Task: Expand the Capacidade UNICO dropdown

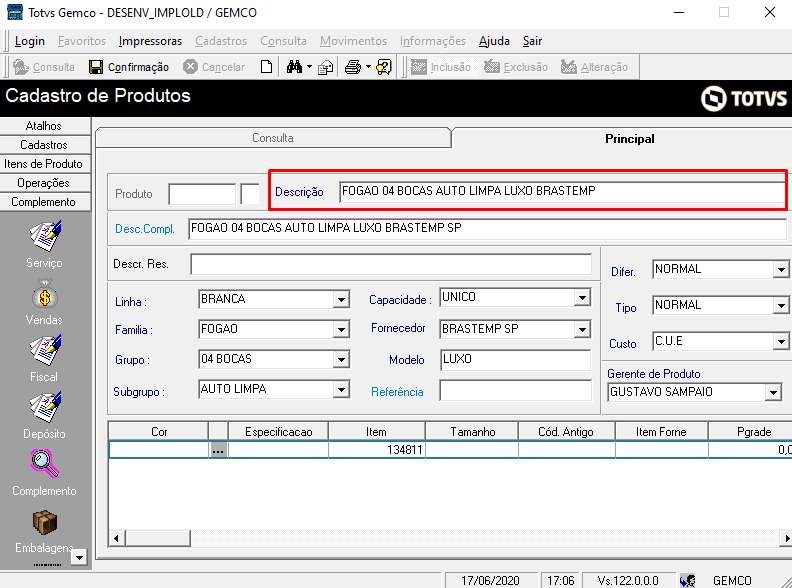Action: [582, 298]
